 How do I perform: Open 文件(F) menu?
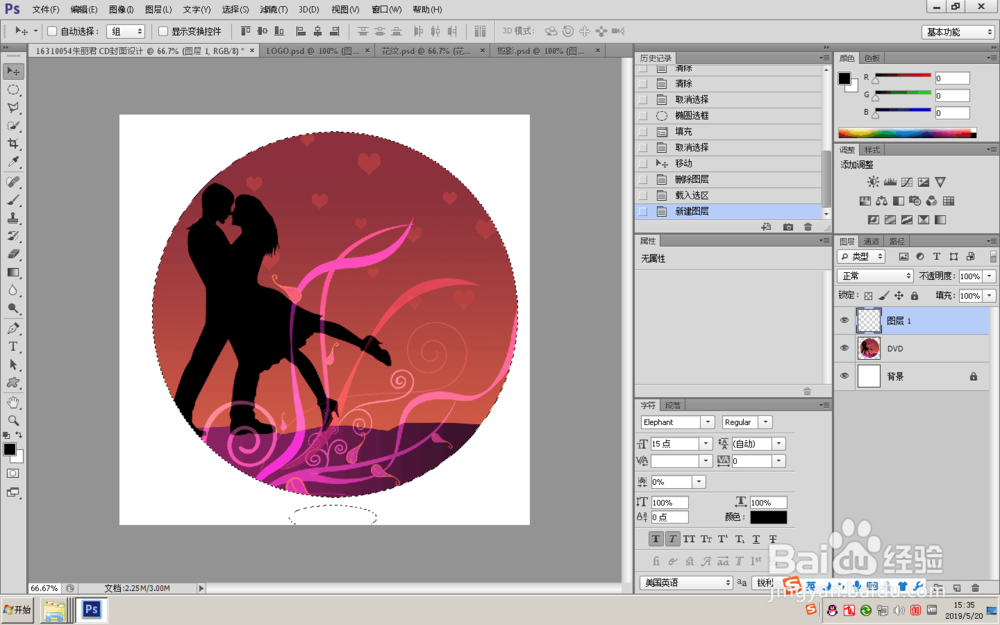pos(45,10)
